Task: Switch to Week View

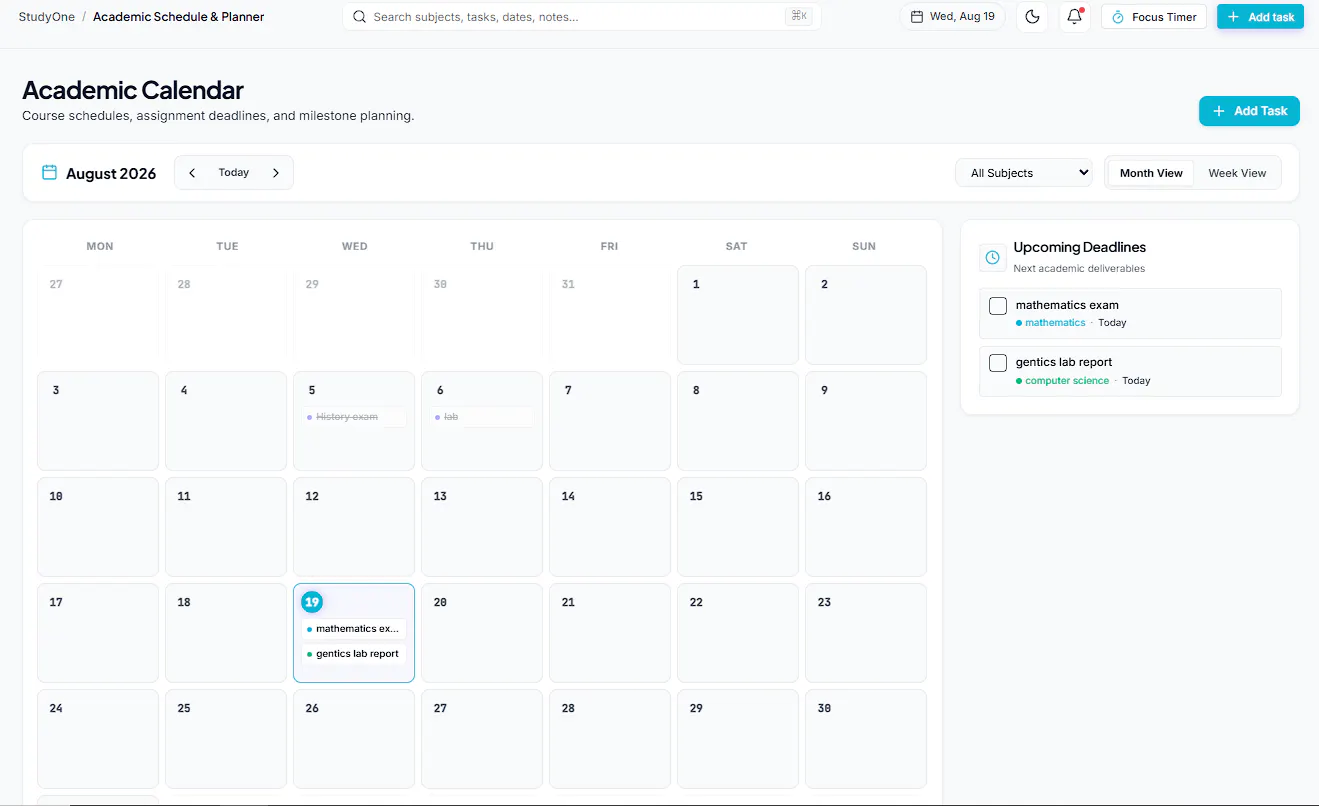Action: click(x=1237, y=173)
